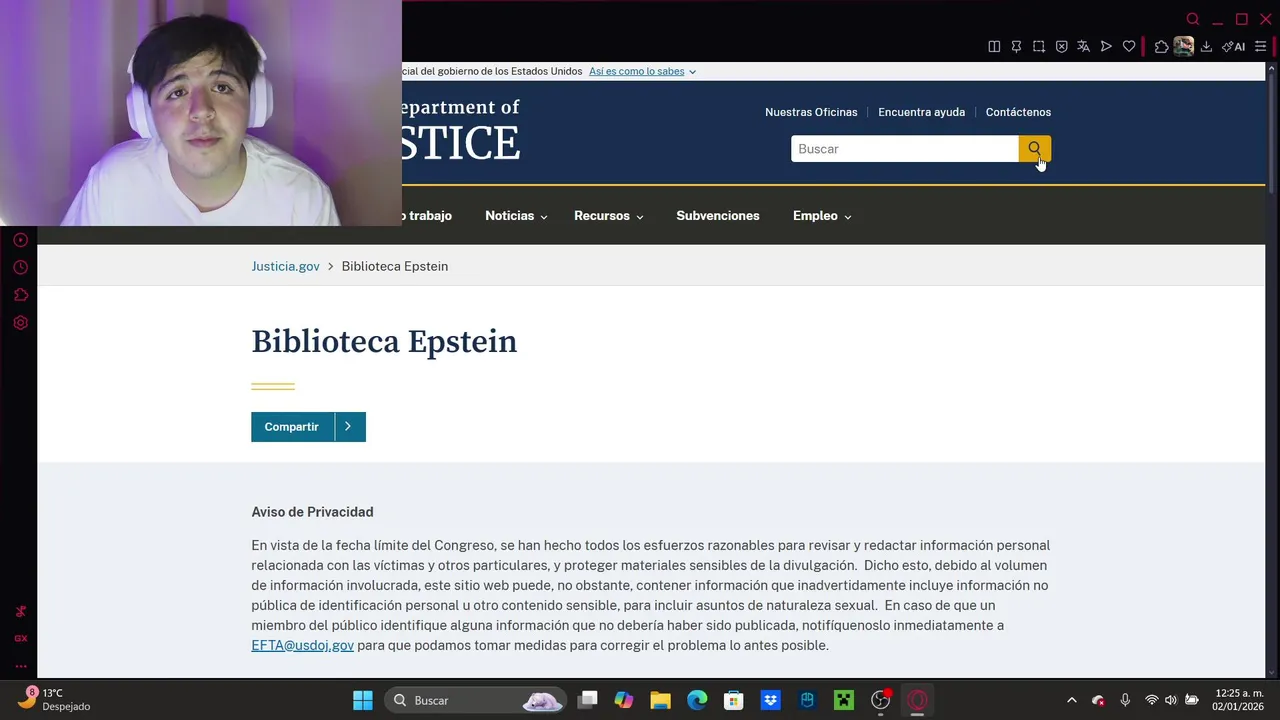Image resolution: width=1280 pixels, height=720 pixels.
Task: Open Windows Start menu
Action: (x=363, y=700)
